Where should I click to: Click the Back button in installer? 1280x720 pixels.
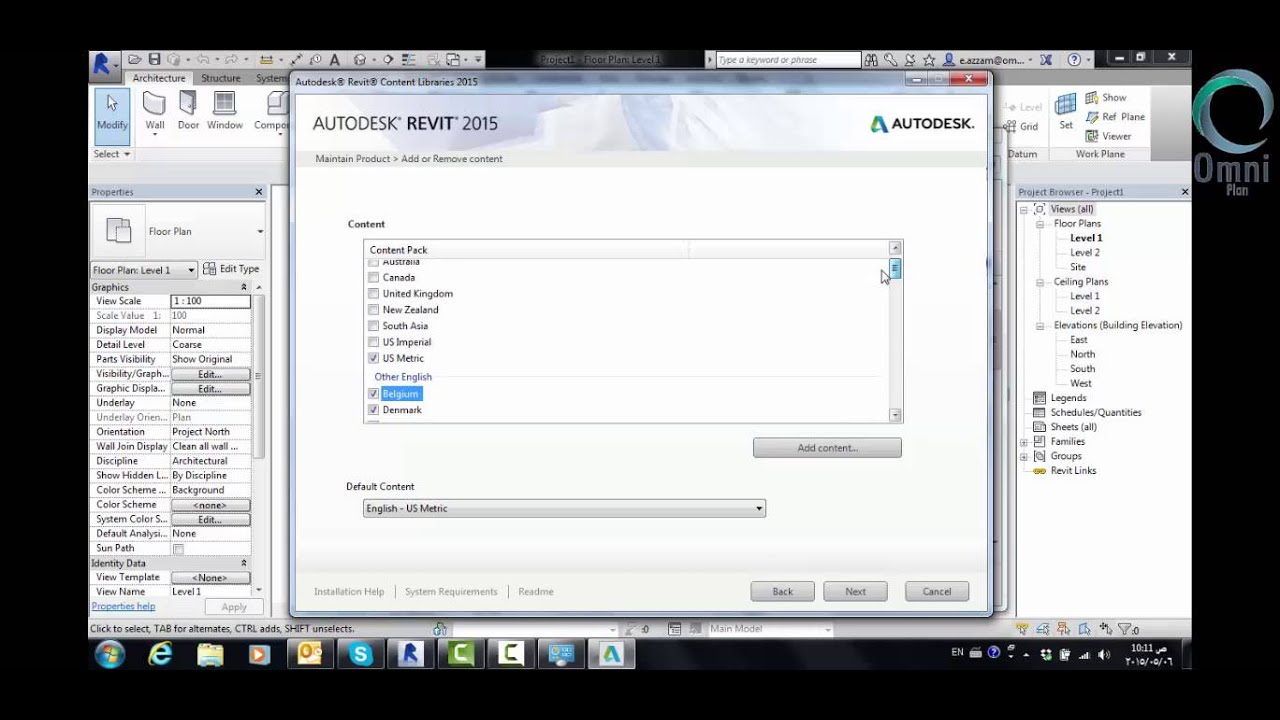point(782,591)
